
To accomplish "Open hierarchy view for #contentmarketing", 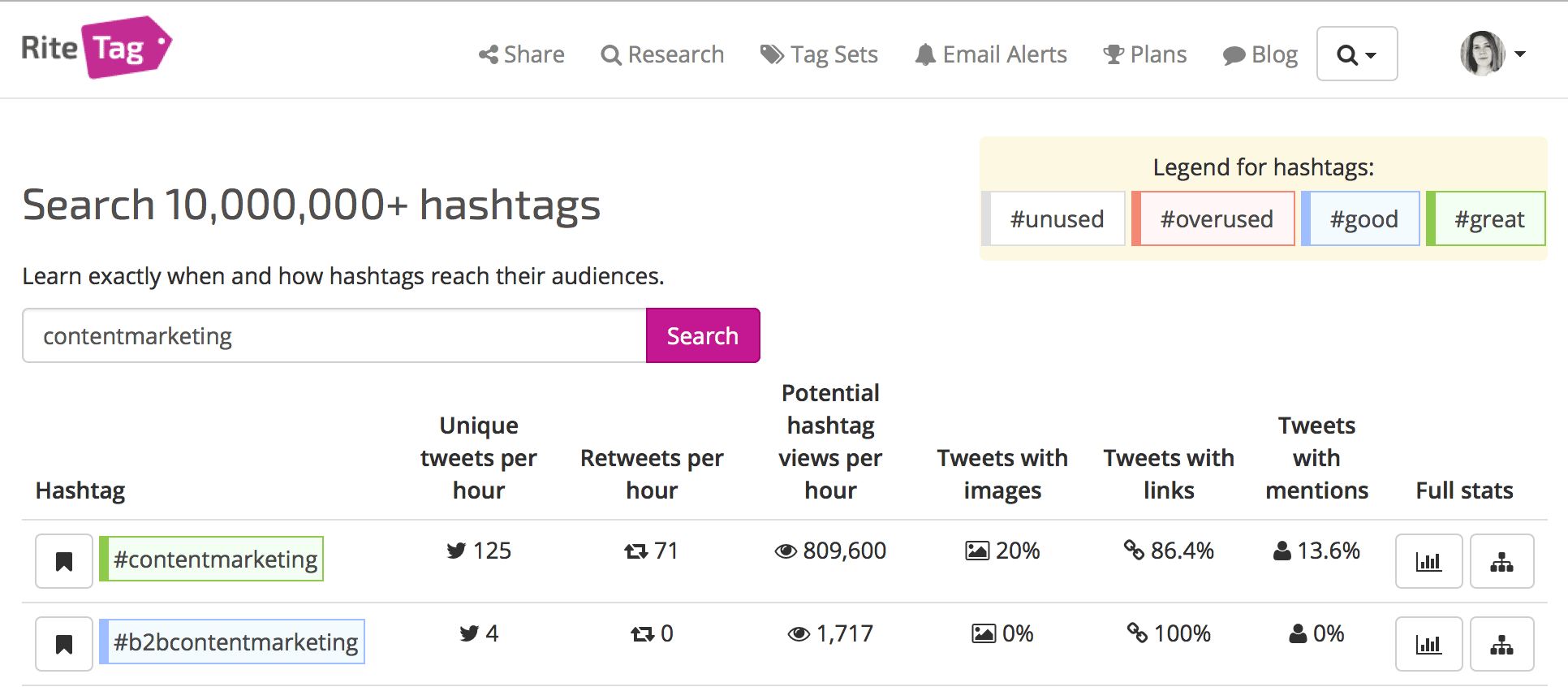I will 1501,561.
